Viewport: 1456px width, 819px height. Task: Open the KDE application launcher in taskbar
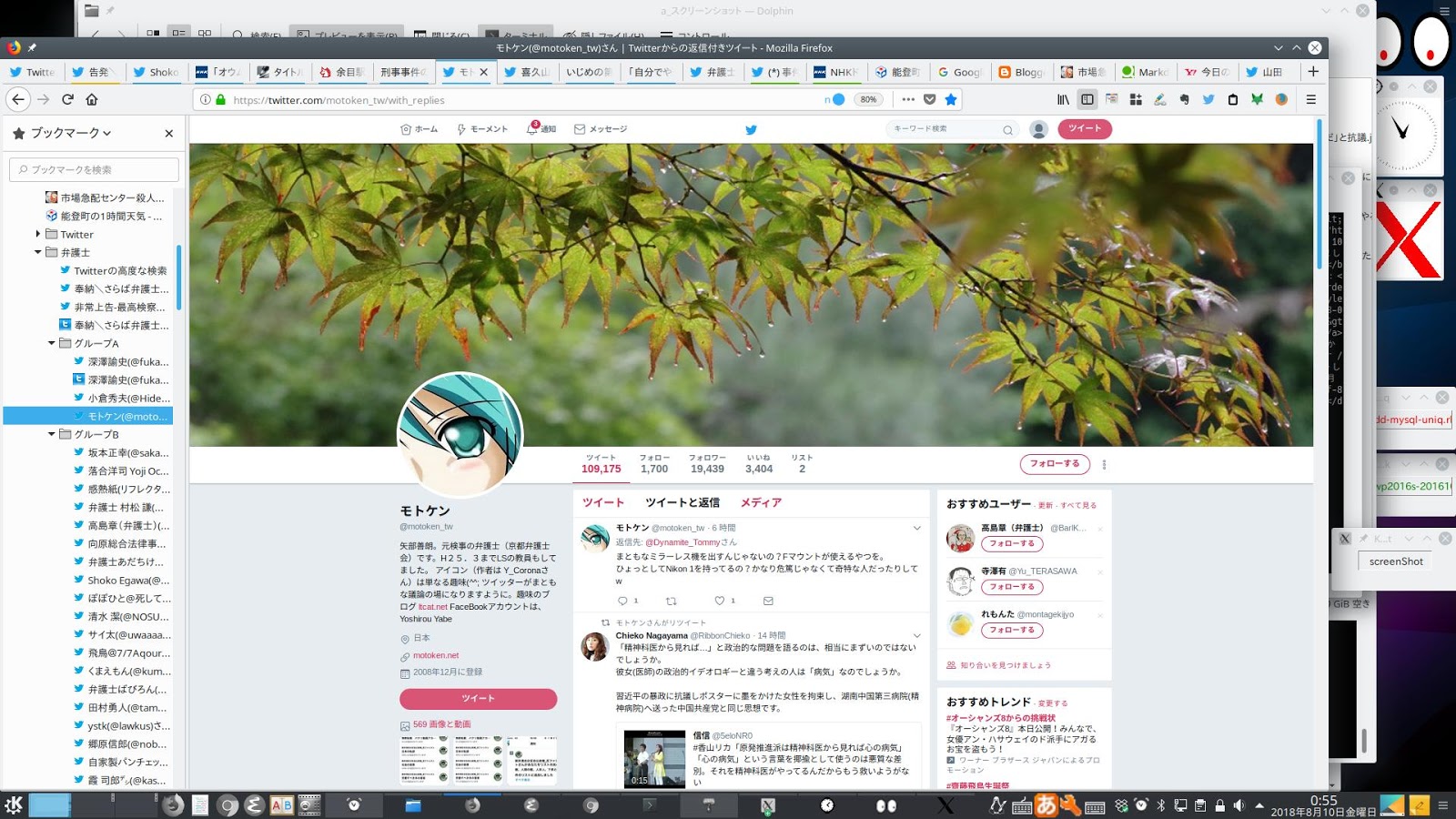coord(14,804)
